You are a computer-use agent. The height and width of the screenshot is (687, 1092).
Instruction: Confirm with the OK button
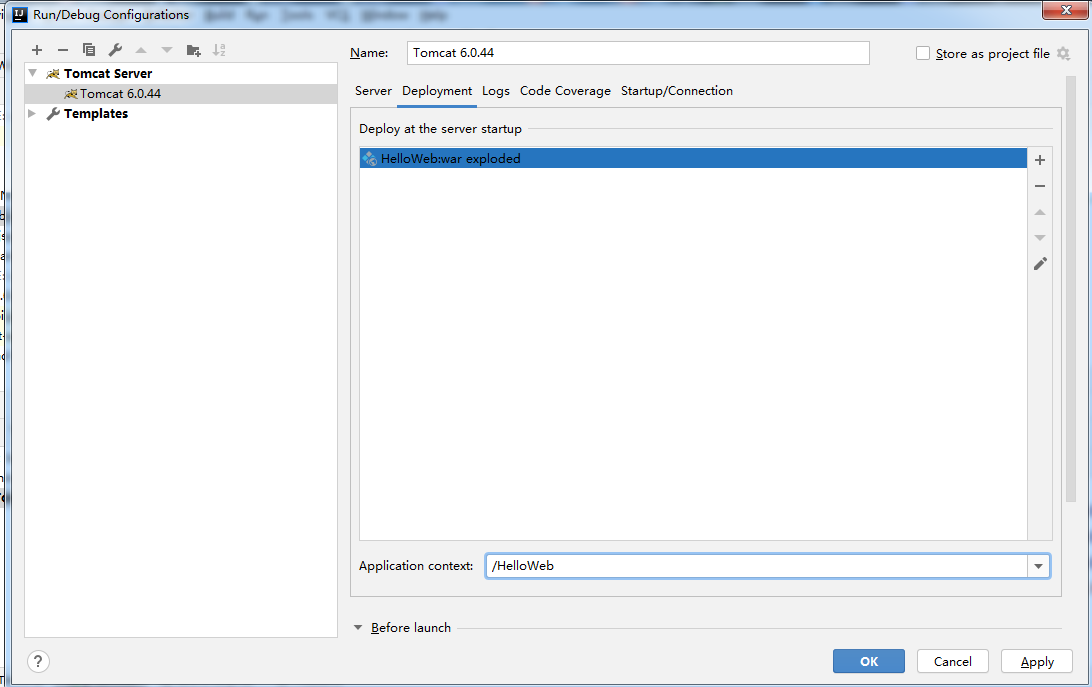tap(868, 661)
